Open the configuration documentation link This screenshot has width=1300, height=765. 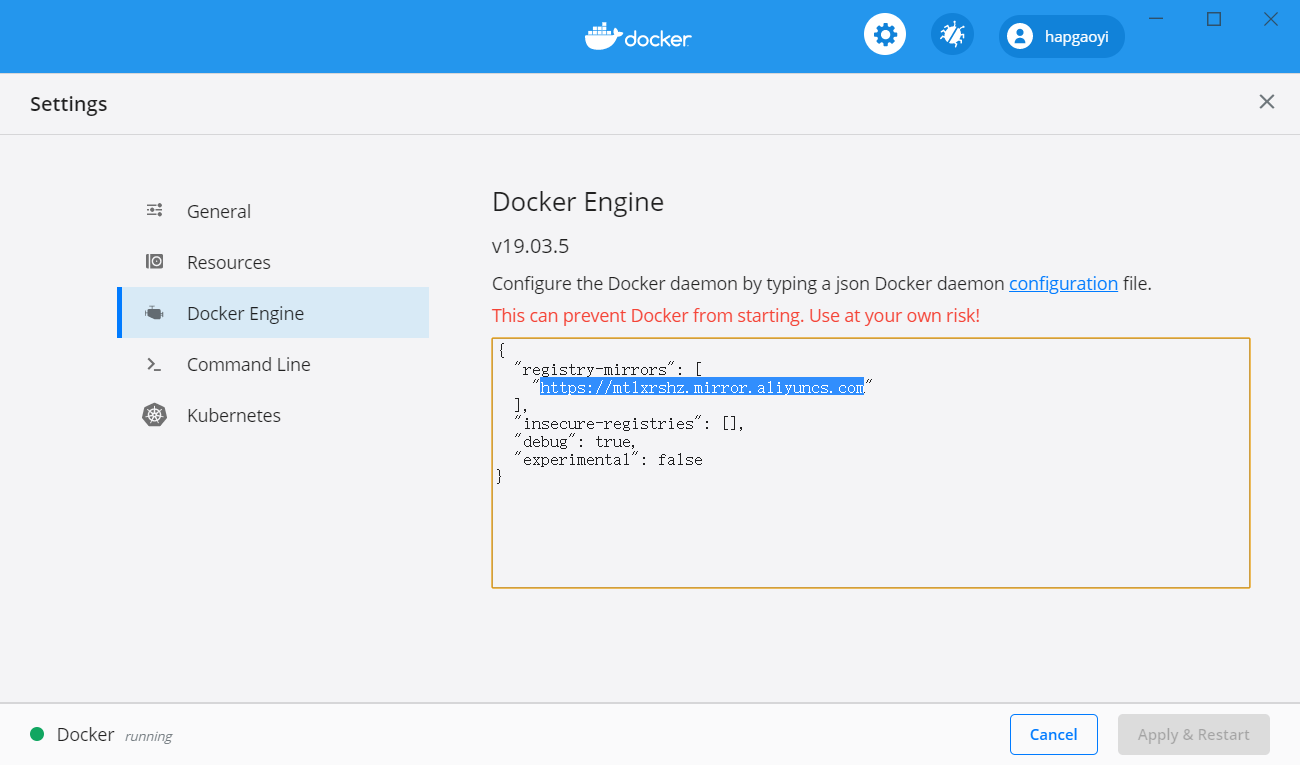tap(1063, 283)
